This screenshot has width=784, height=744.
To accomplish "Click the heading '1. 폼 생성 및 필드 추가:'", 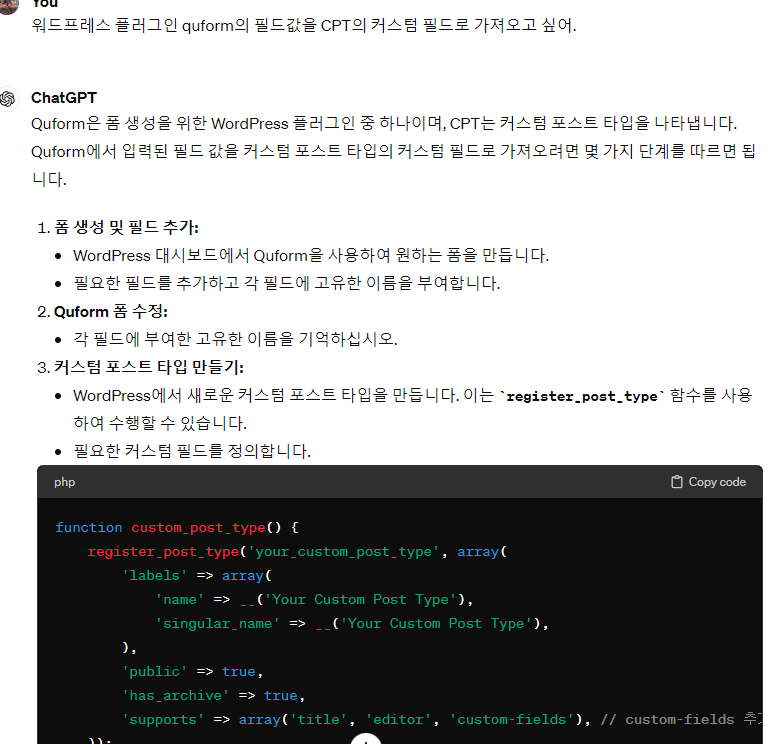I will [118, 228].
